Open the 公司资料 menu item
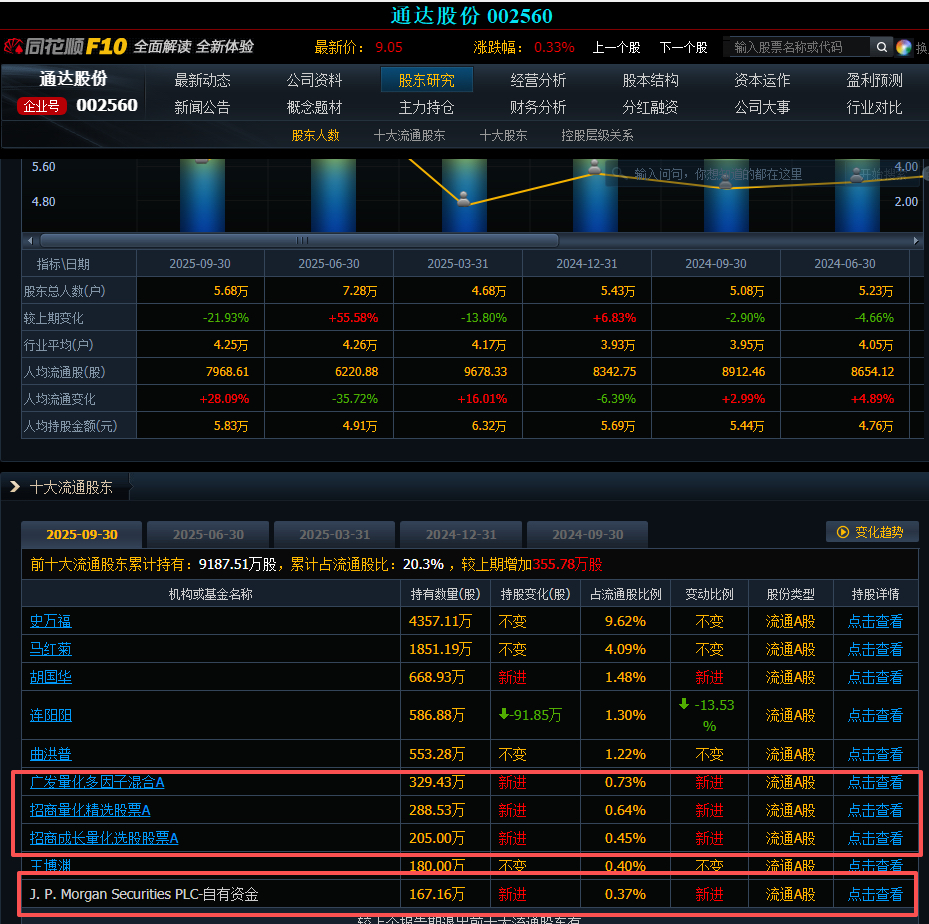 pos(314,80)
